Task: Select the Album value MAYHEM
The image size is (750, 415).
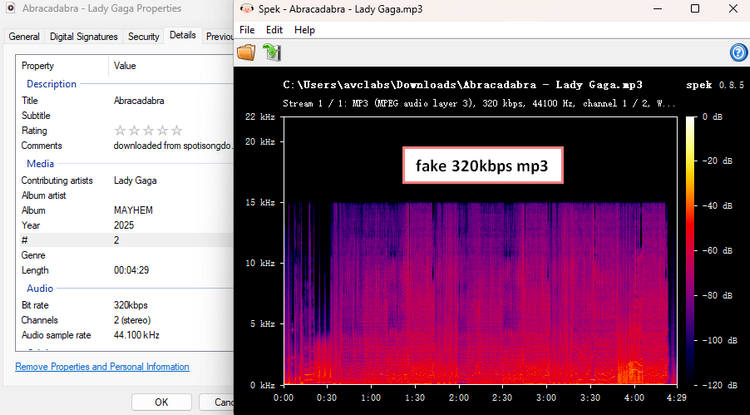Action: (x=133, y=210)
